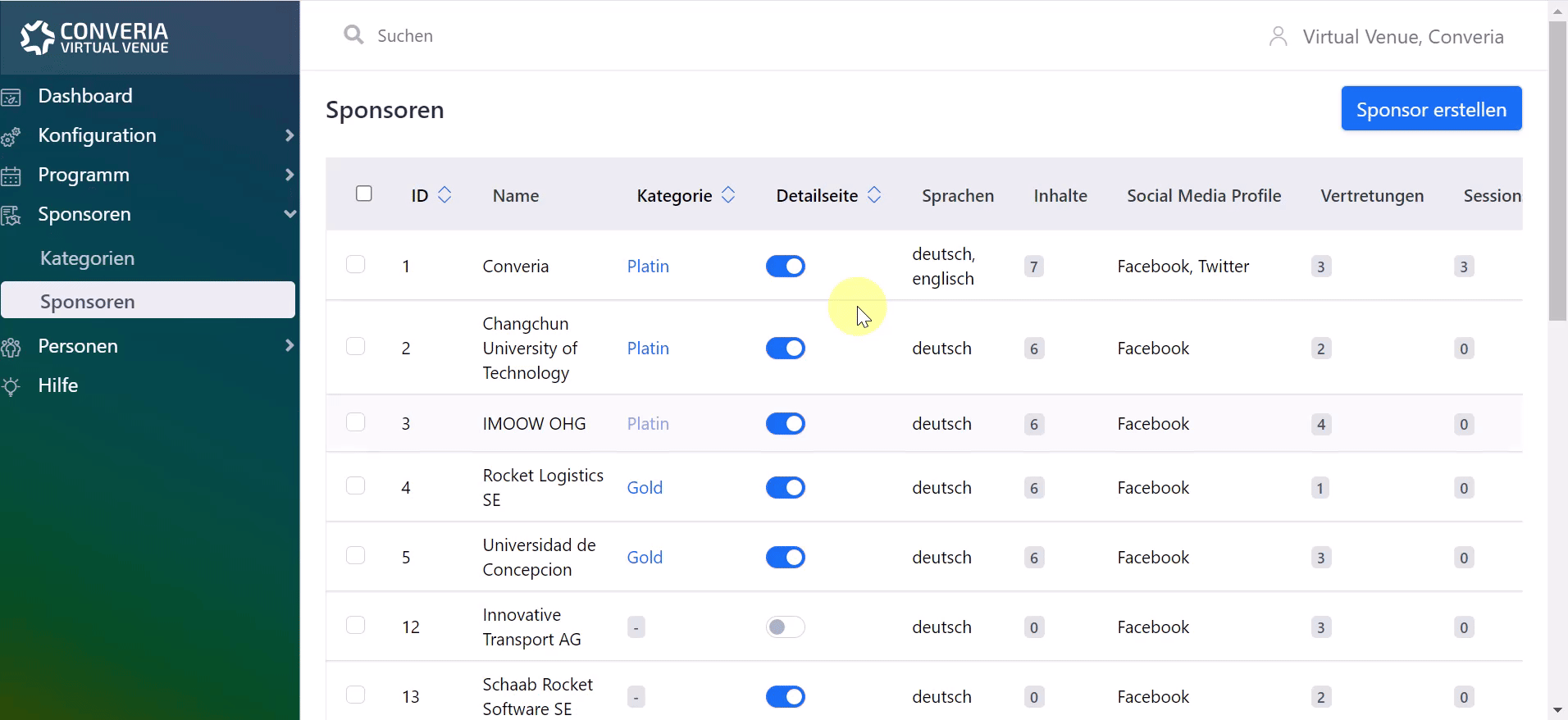Enable Detailseite toggle for Innovative Transport AG

(x=785, y=627)
